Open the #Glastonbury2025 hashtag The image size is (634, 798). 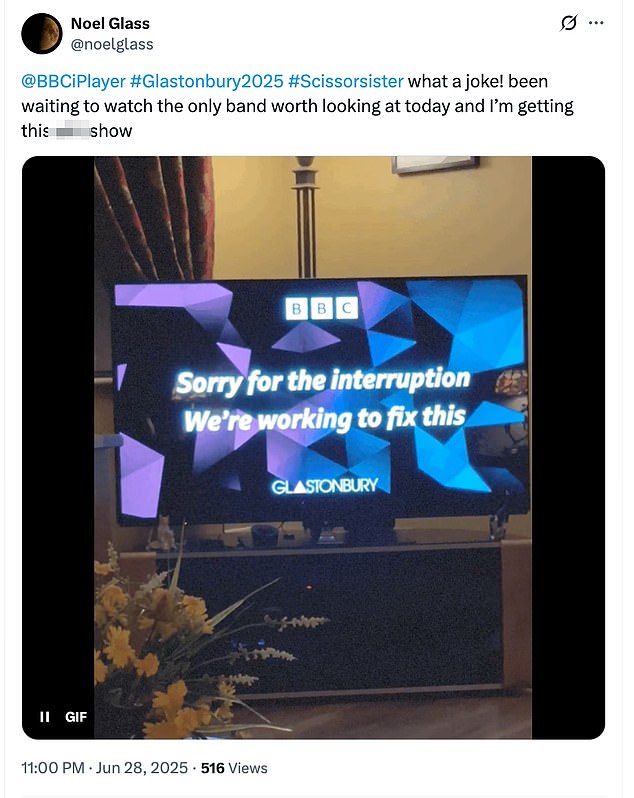(207, 81)
